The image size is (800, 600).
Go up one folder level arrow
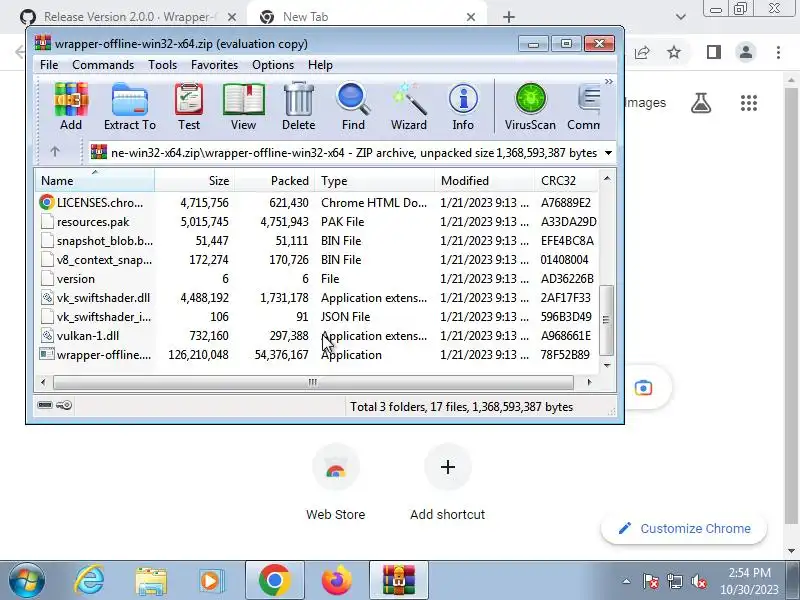(55, 152)
